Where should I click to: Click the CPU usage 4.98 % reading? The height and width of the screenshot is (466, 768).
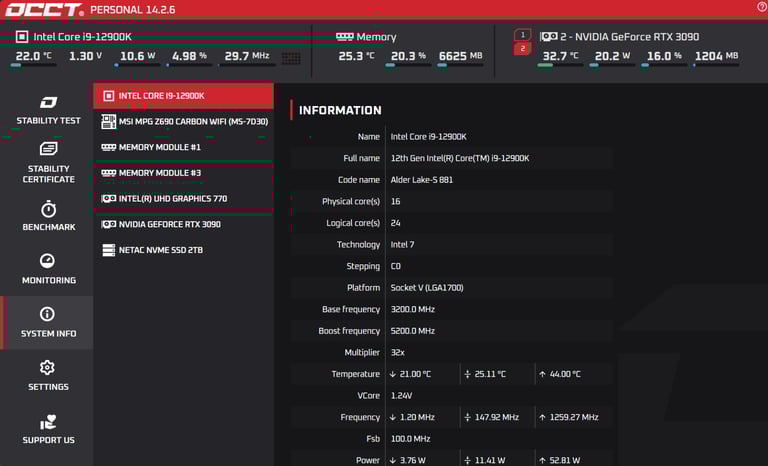tap(189, 56)
